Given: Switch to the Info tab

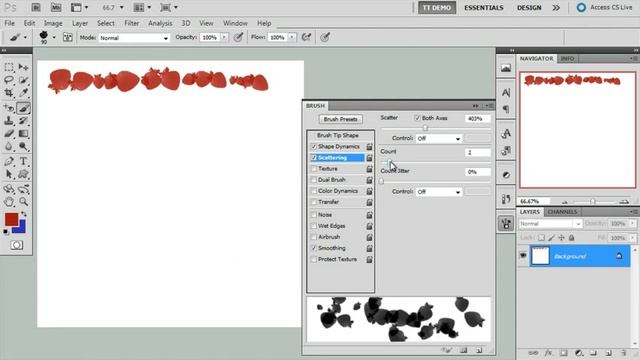Looking at the screenshot, I should pyautogui.click(x=567, y=58).
